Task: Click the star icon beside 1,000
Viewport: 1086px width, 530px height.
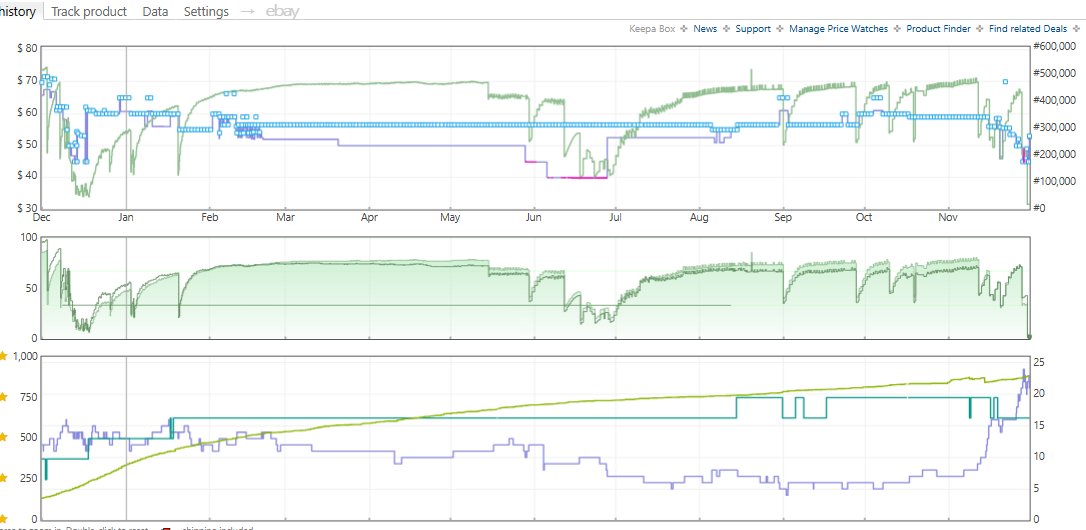Action: [x=3, y=355]
